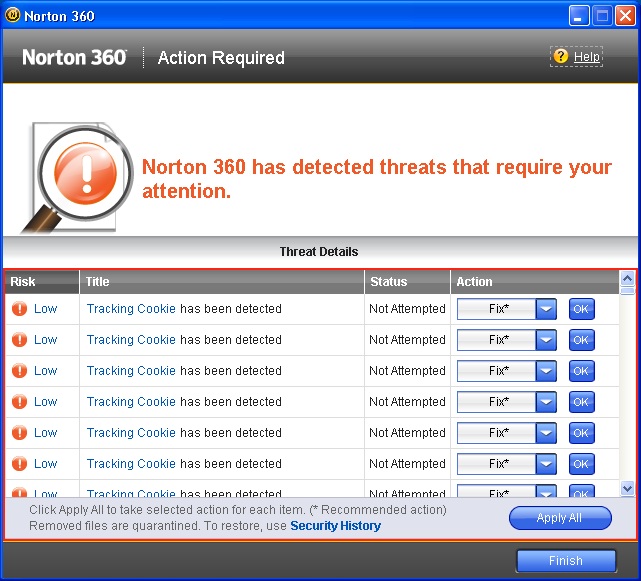Click the red risk icon in second threat row
This screenshot has height=581, width=641.
click(19, 340)
